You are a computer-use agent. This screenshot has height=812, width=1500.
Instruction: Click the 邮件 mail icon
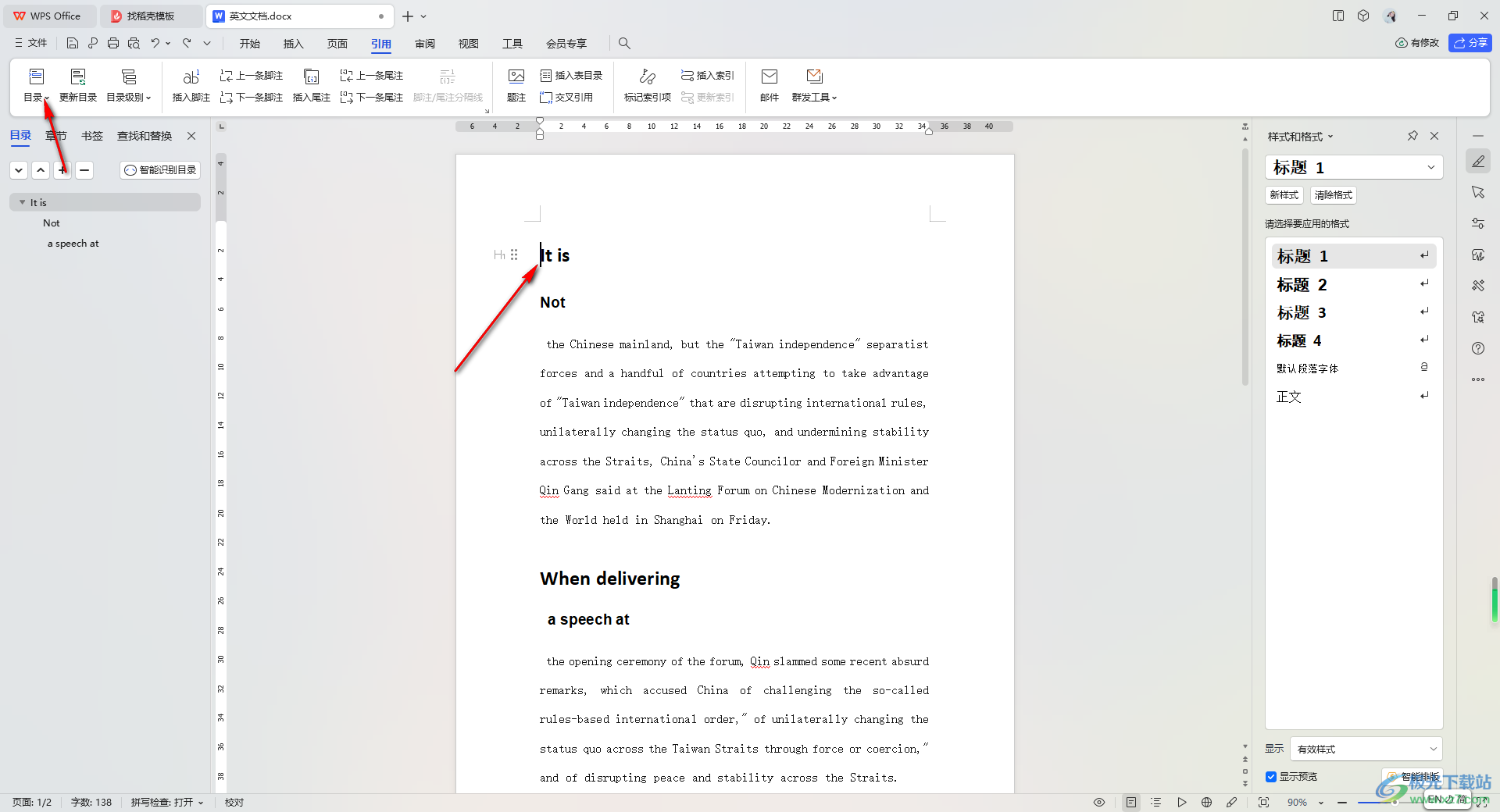click(770, 77)
